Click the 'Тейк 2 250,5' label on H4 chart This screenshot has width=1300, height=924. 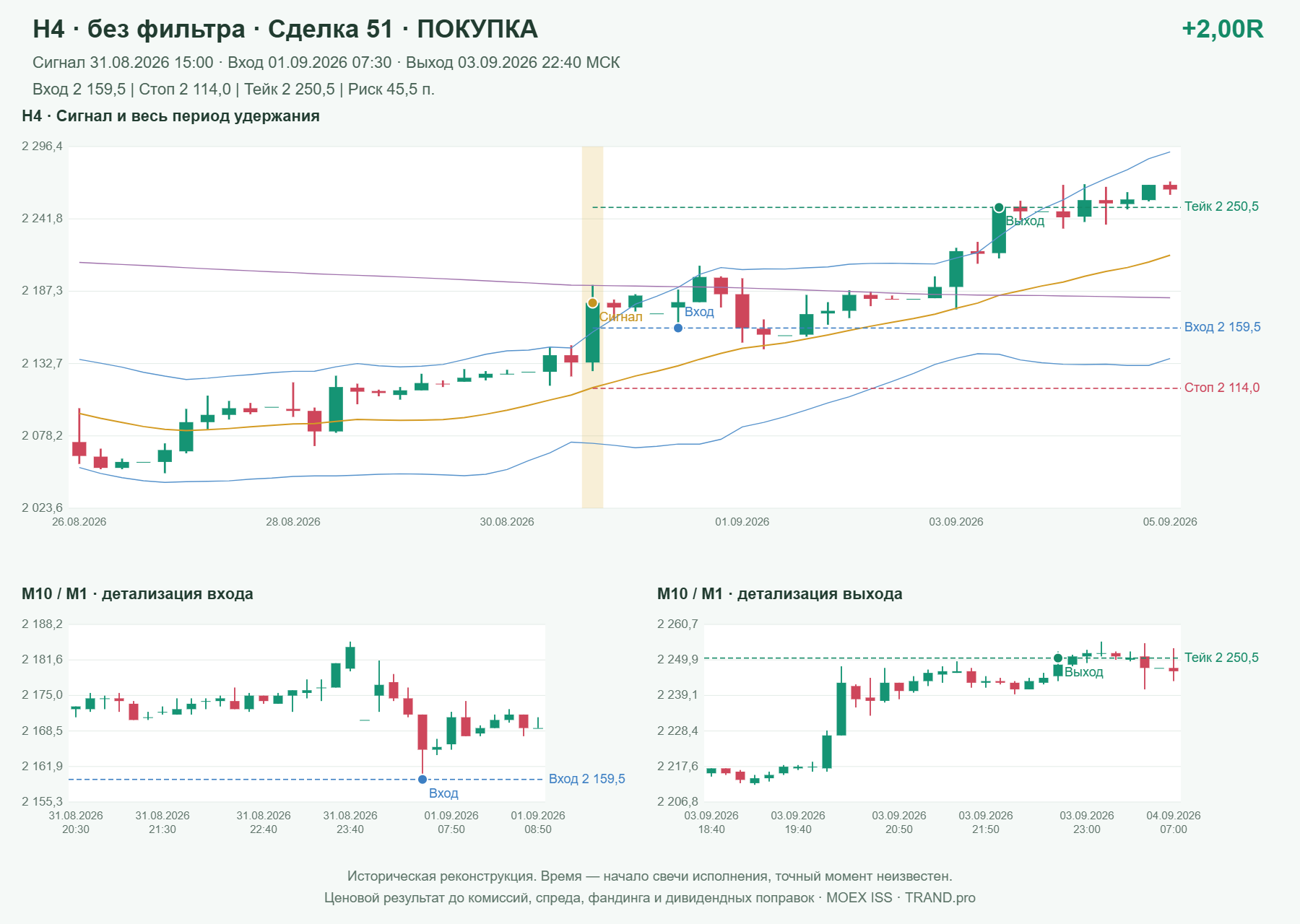tap(1221, 206)
